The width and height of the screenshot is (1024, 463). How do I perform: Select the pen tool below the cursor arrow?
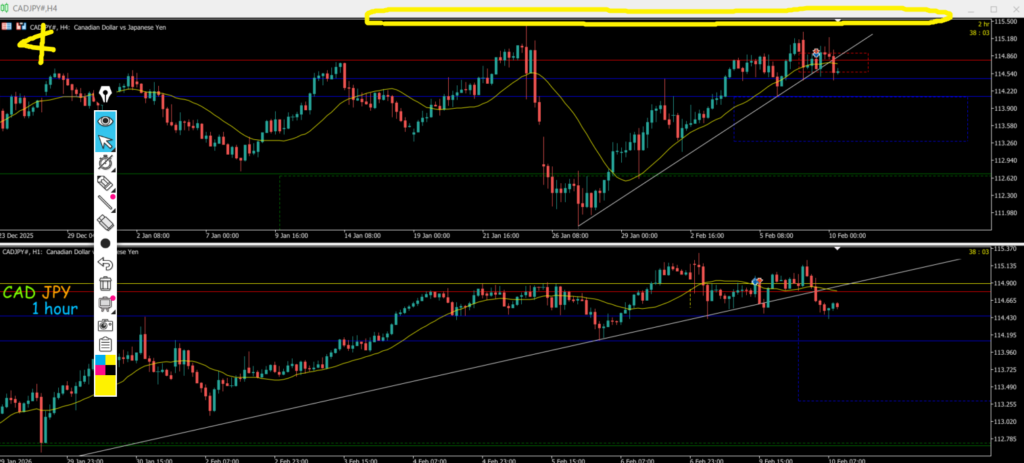105,161
